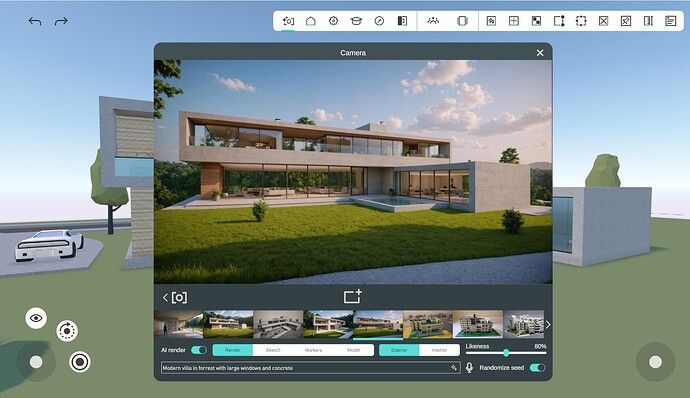Select the four-pane grid square icon
The height and width of the screenshot is (398, 690).
pos(514,21)
